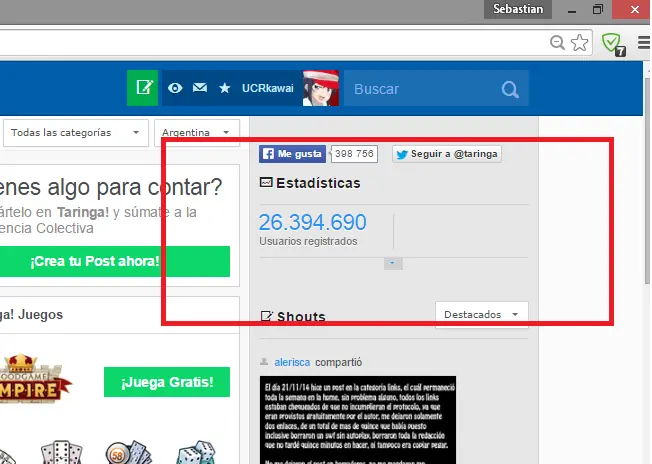Click the ¡Juega Gratis! button
Screen dimensions: 652x464
(167, 382)
